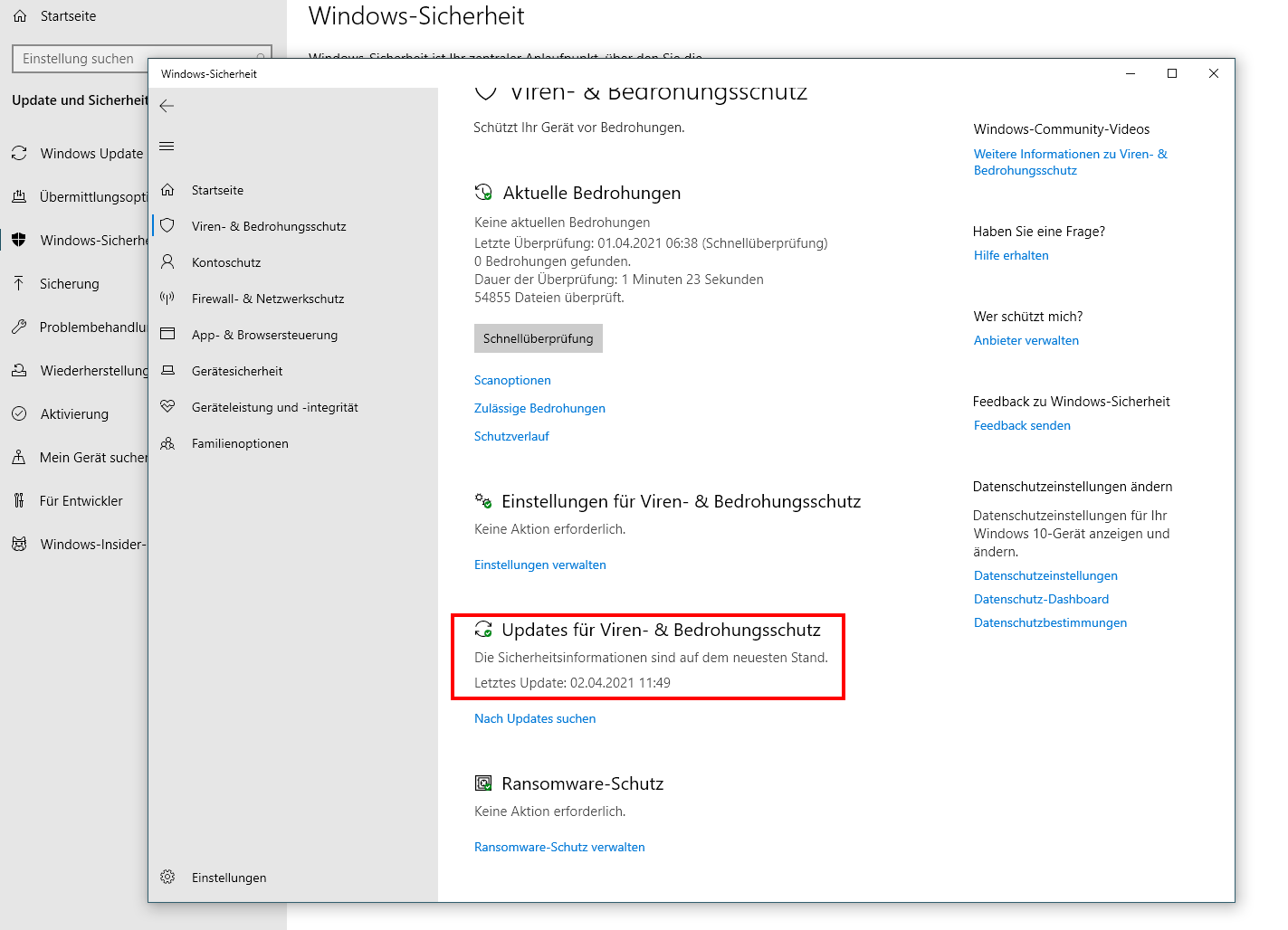Viewport: 1288px width, 930px height.
Task: Click the text 'Letztes Update: 02.04.2021 11:49'
Action: coord(572,683)
